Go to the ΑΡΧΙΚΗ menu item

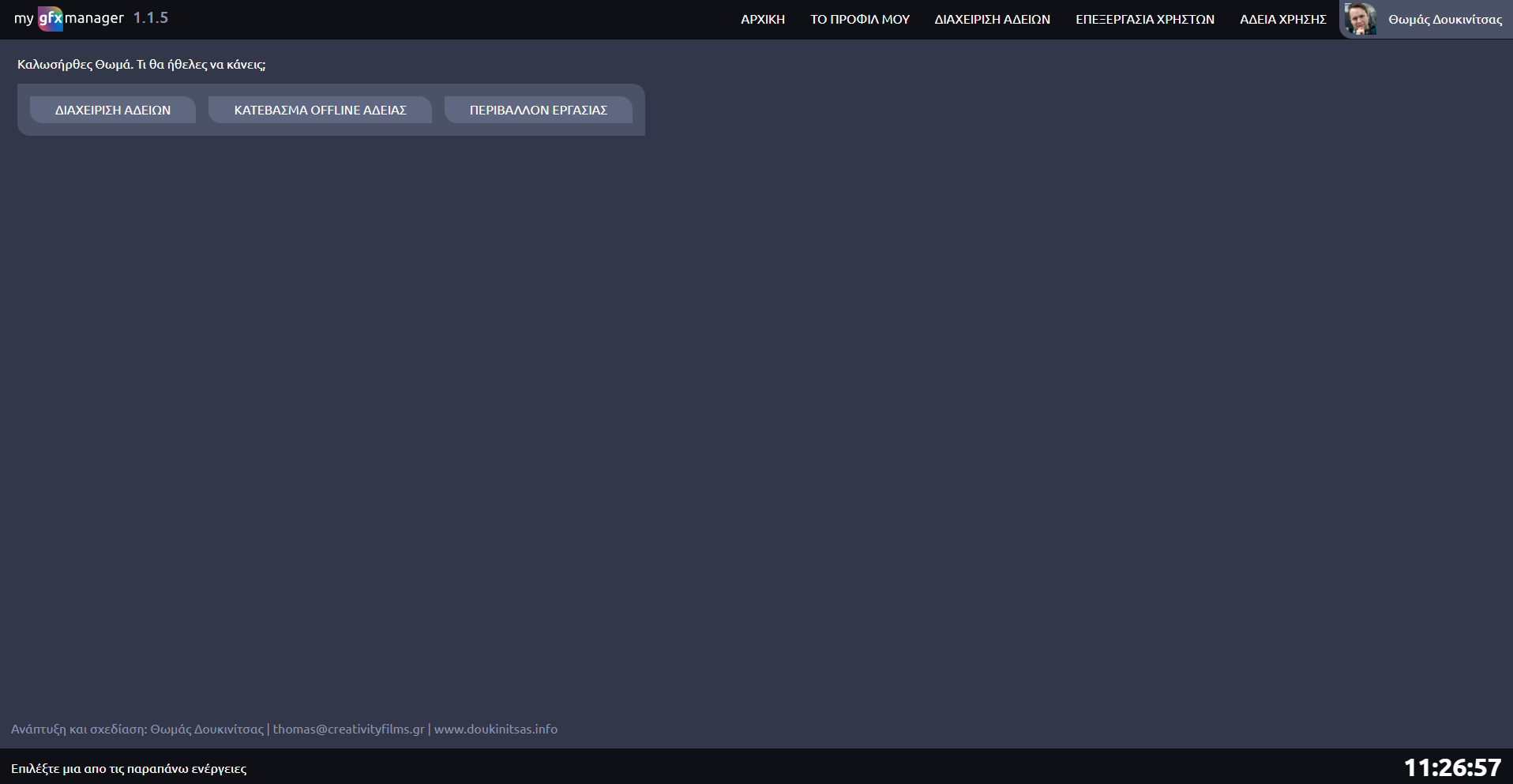[762, 20]
